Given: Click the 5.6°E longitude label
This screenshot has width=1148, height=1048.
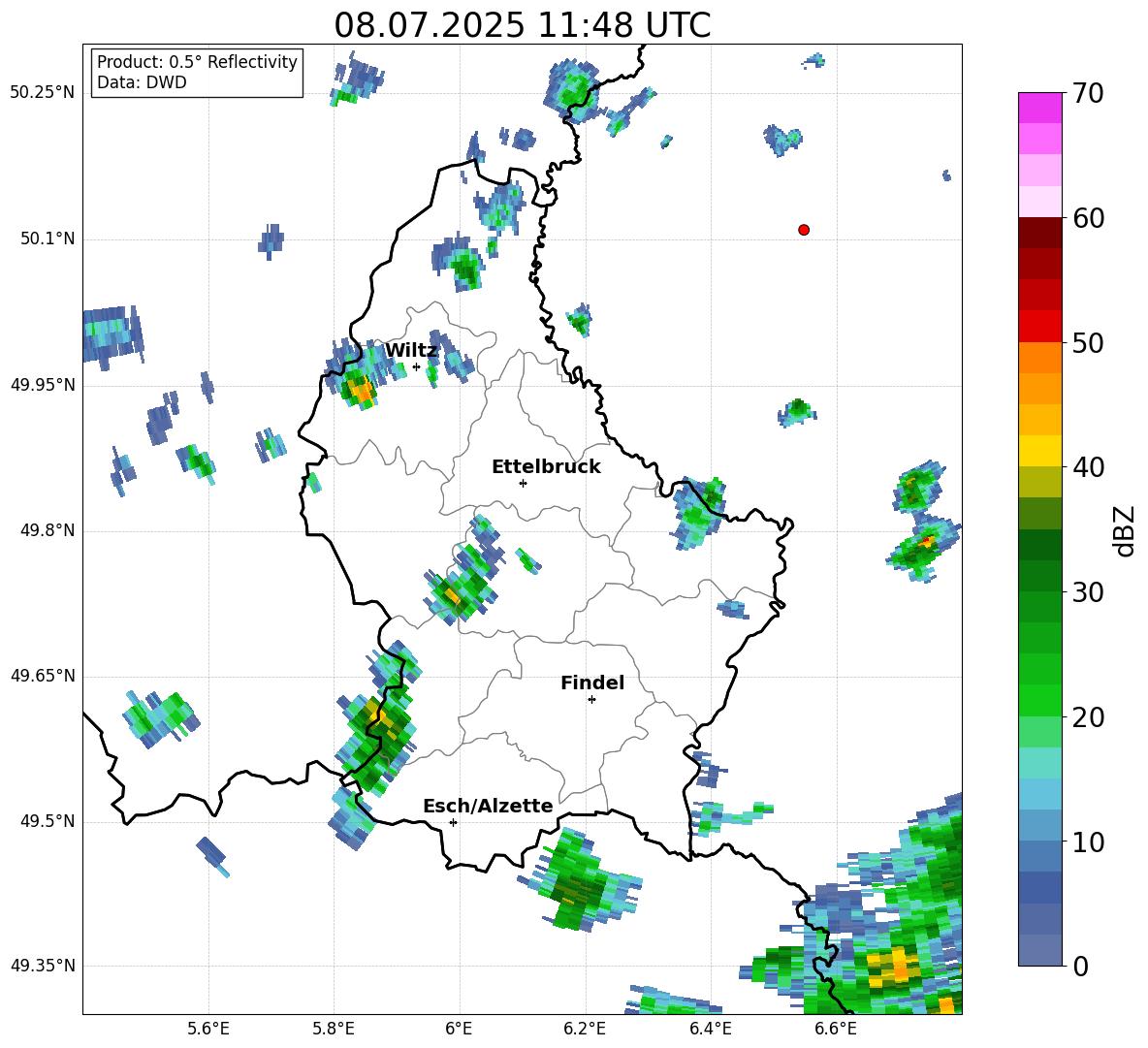Looking at the screenshot, I should (208, 1029).
